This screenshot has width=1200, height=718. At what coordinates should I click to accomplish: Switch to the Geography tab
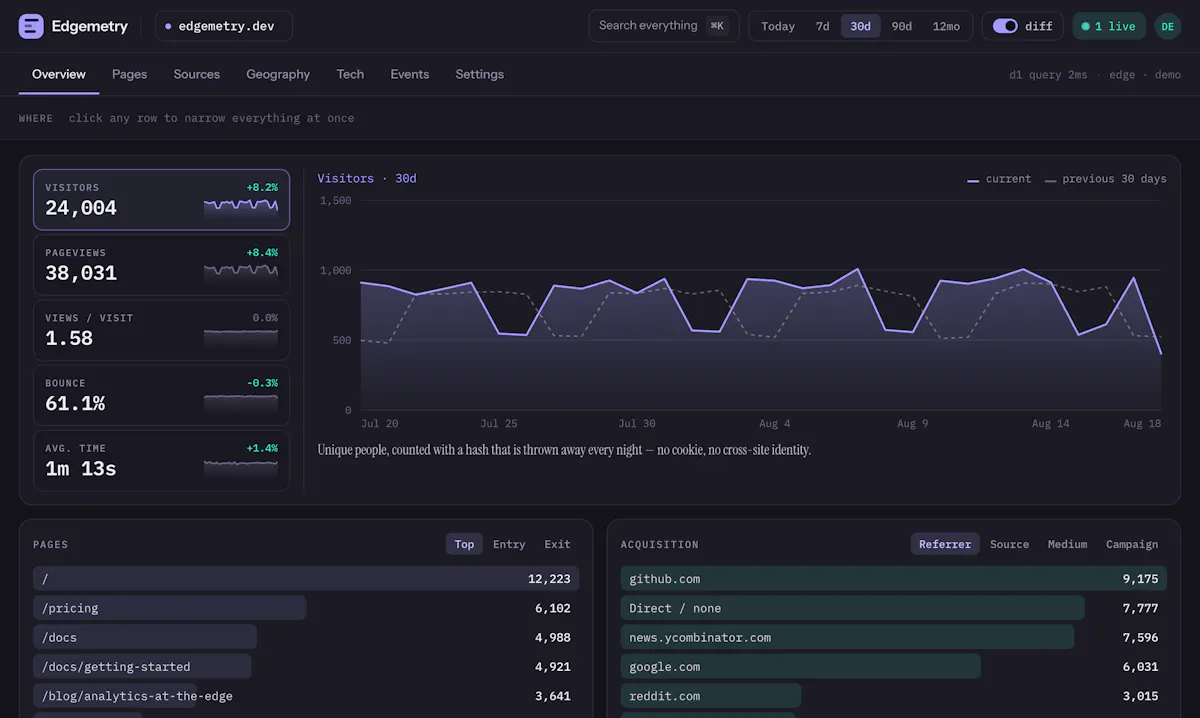point(278,74)
